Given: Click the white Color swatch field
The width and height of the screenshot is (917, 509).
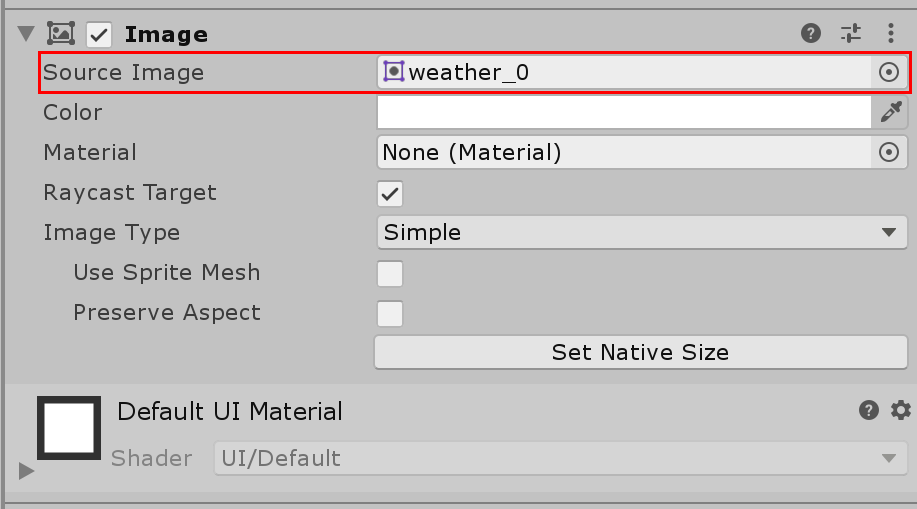Looking at the screenshot, I should 624,112.
